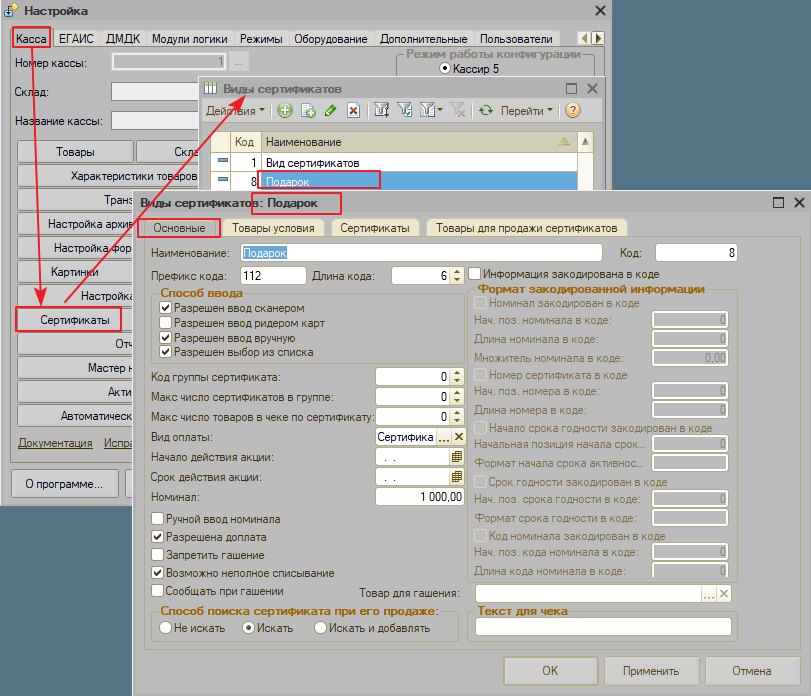Uncheck Разрешена доплата checkbox
Image resolution: width=811 pixels, height=696 pixels.
click(157, 537)
